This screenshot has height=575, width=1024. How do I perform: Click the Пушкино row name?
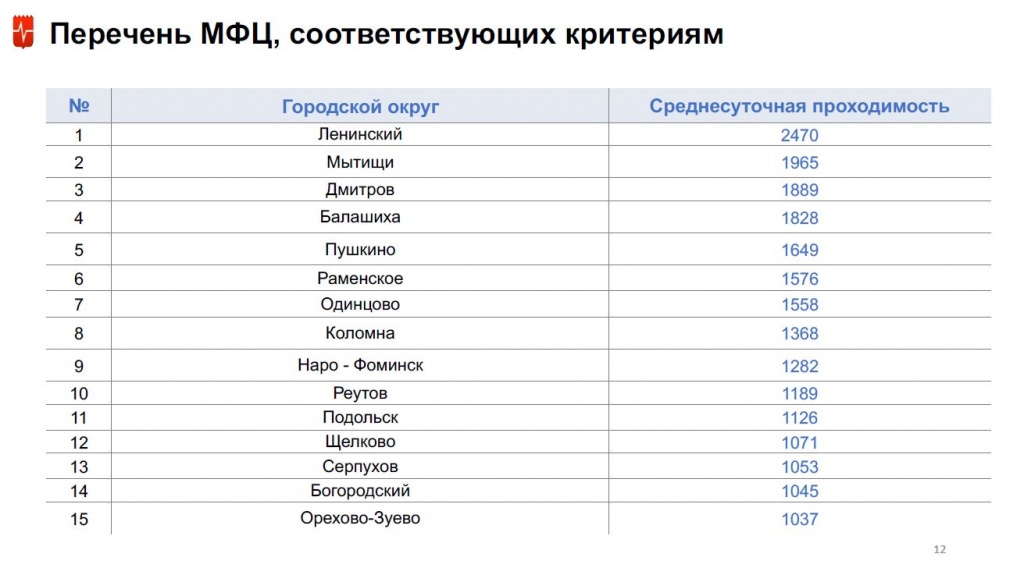tap(360, 250)
